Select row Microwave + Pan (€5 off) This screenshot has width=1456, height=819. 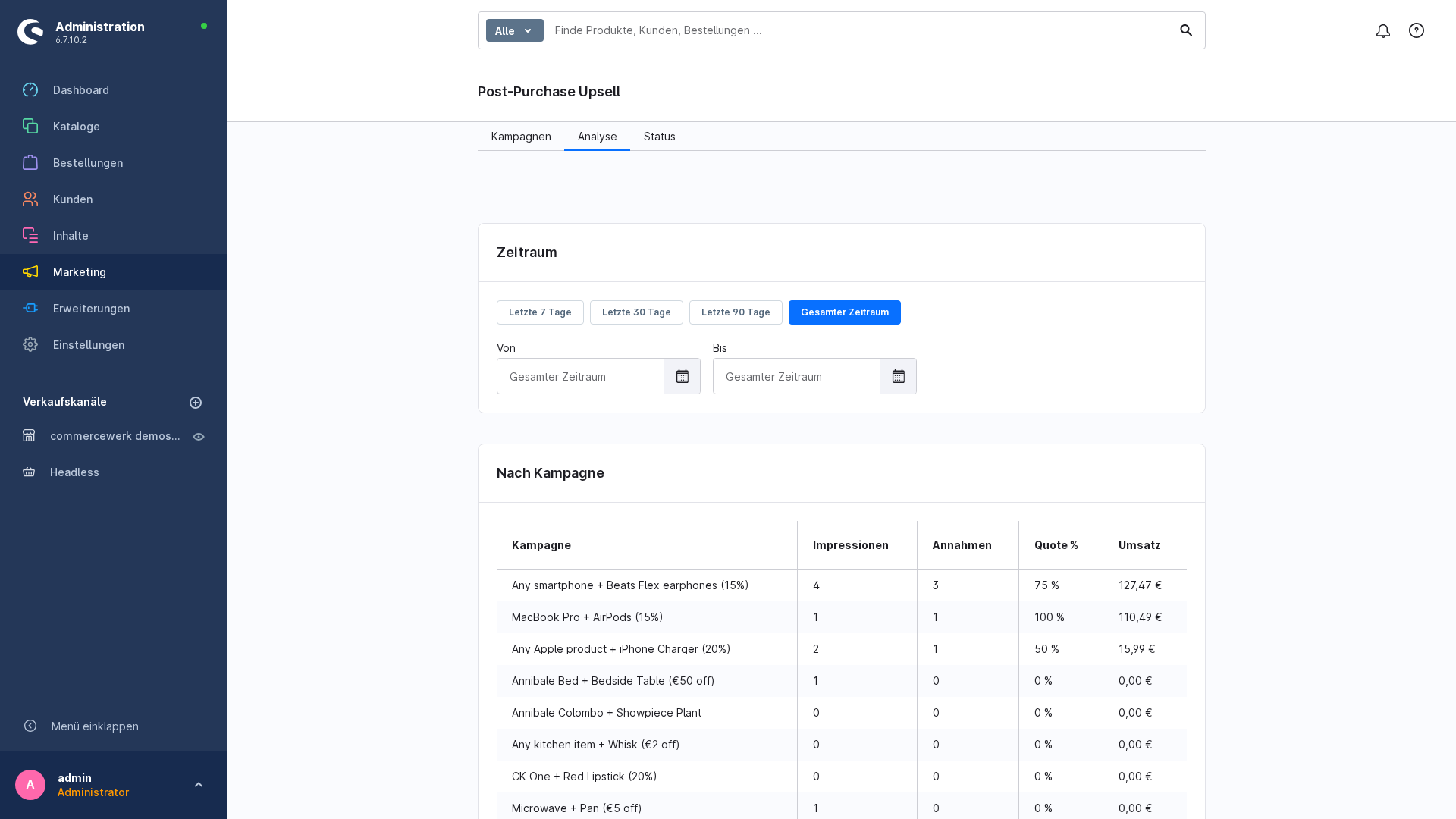click(842, 806)
